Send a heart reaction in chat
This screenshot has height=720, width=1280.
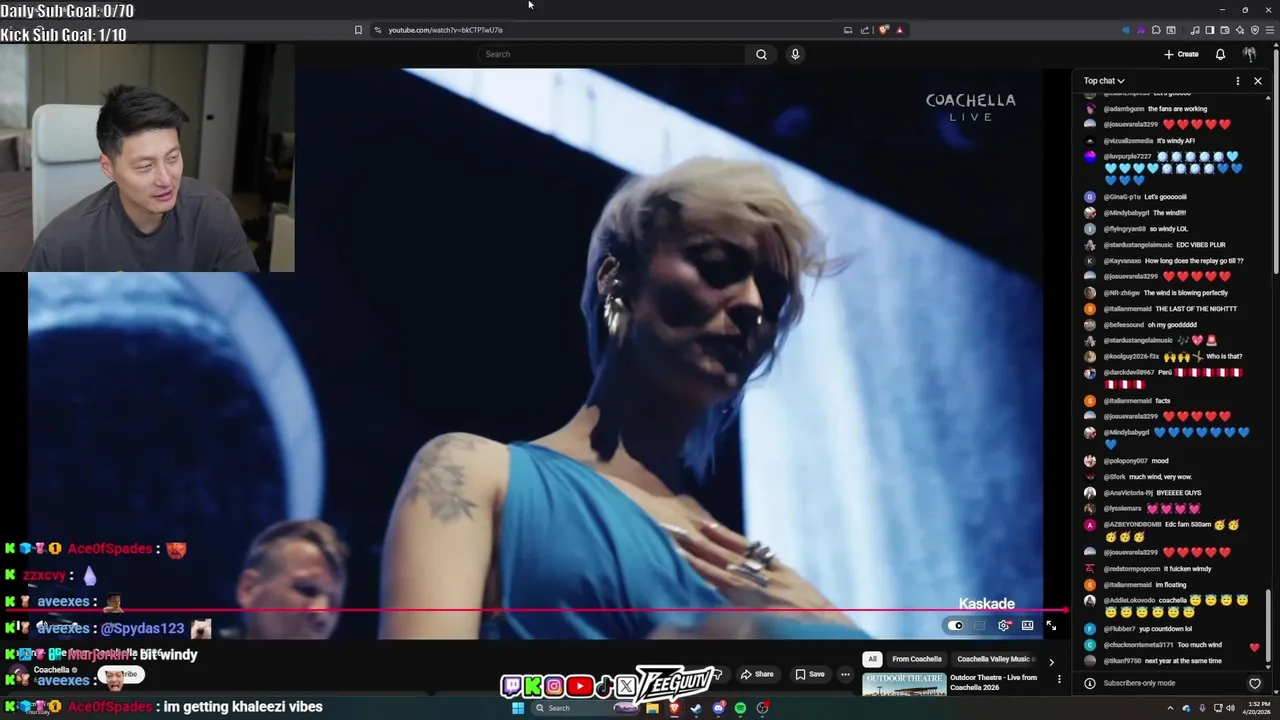1255,683
